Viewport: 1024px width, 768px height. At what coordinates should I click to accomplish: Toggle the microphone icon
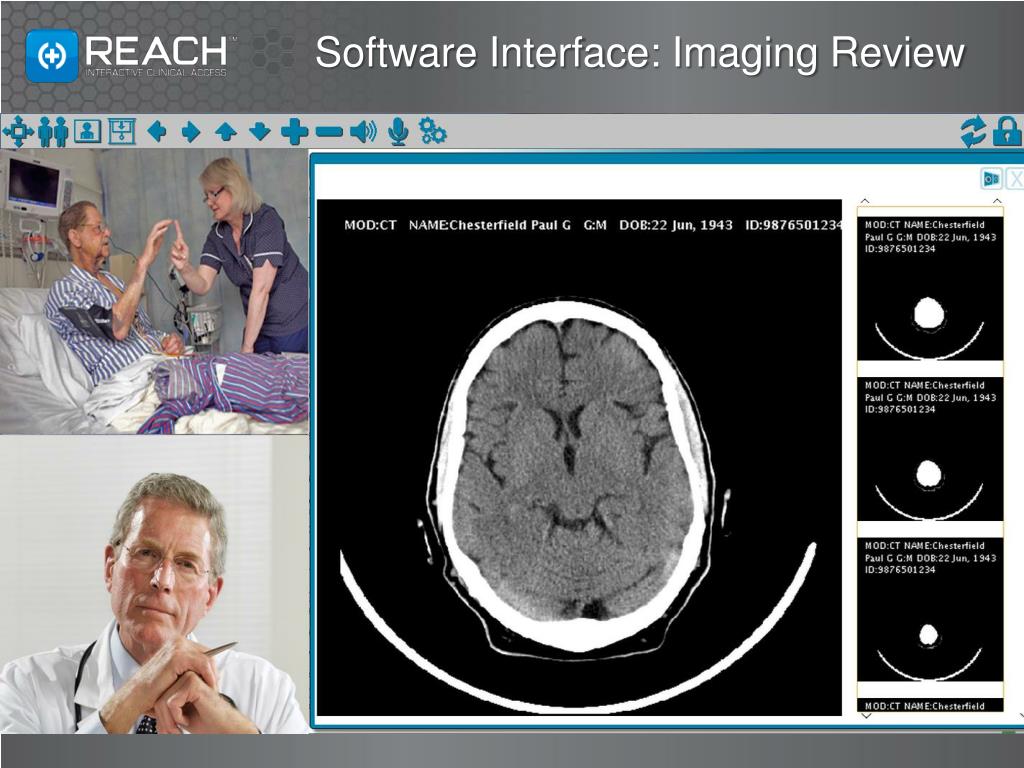[398, 131]
